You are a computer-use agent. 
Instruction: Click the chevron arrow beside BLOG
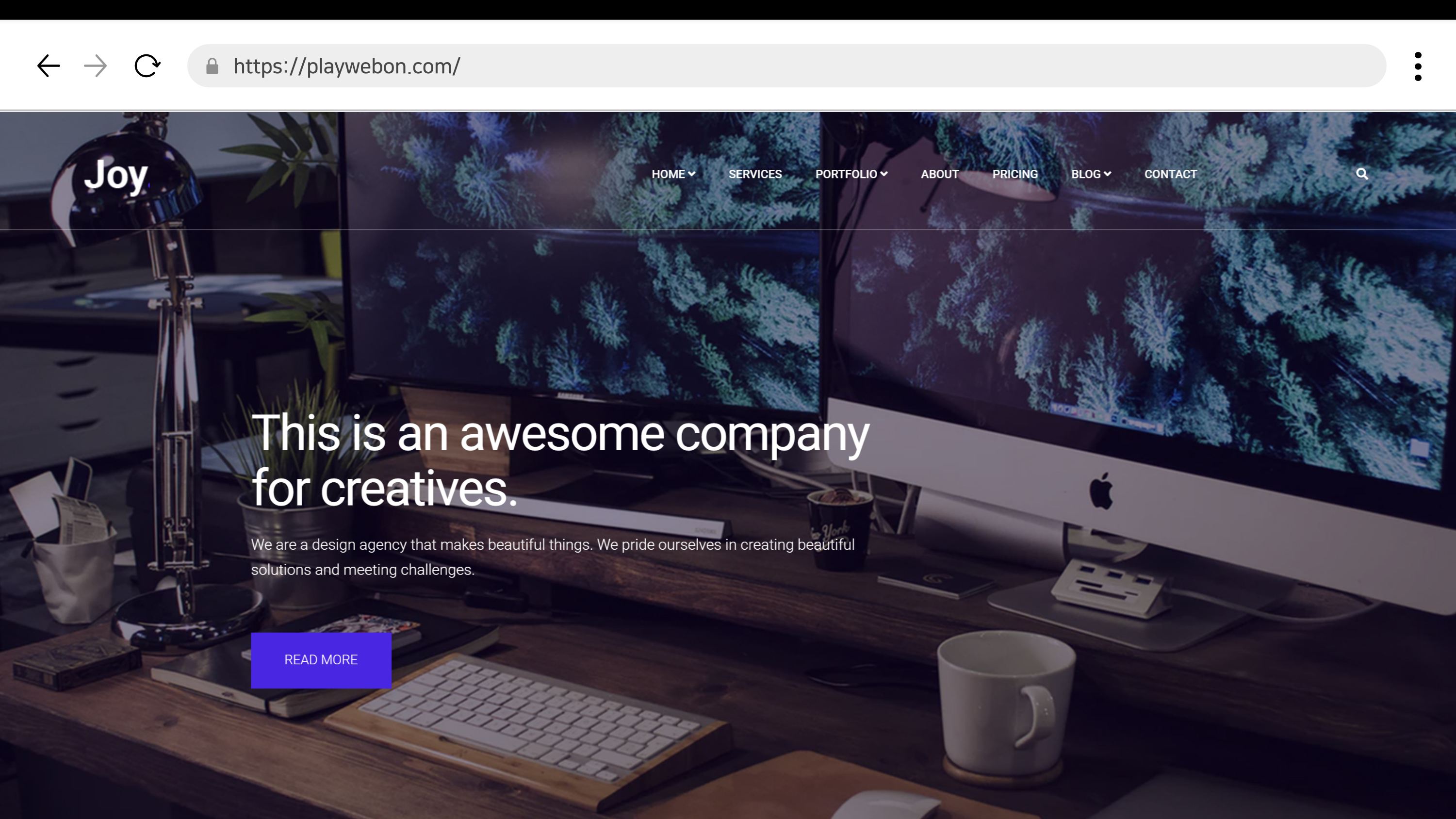(x=1107, y=174)
